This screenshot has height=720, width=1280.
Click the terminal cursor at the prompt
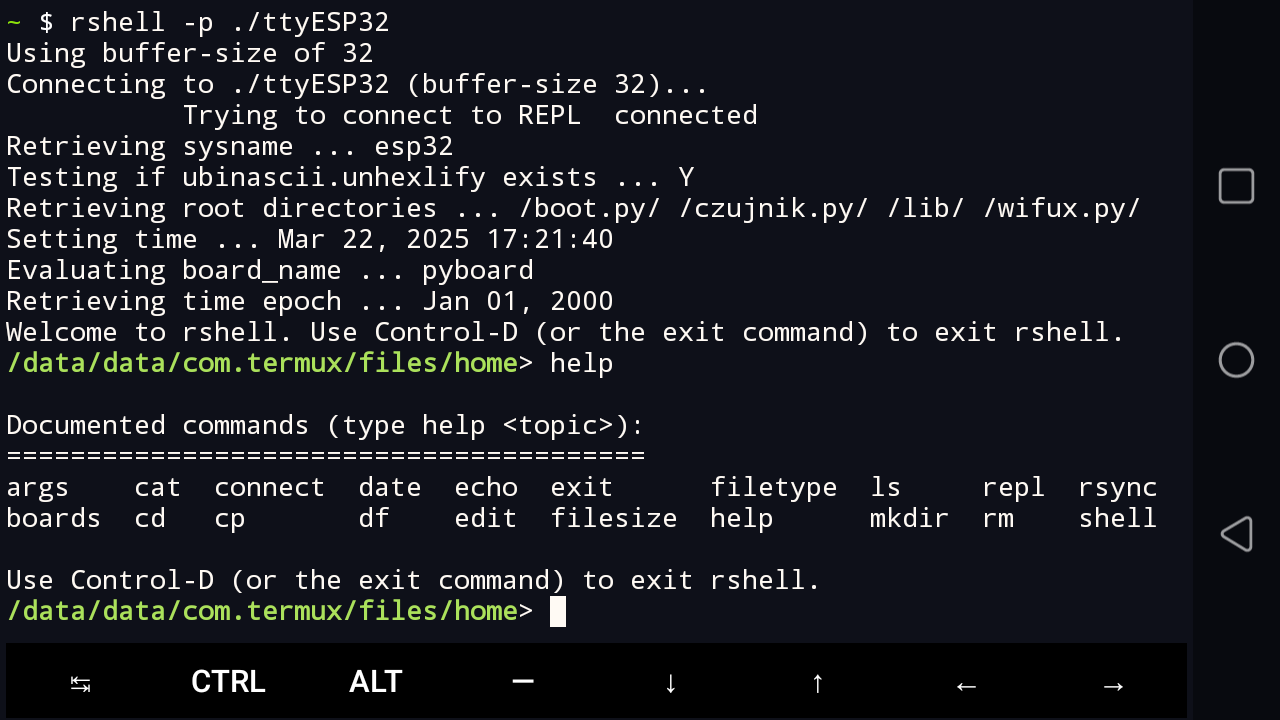pyautogui.click(x=558, y=611)
